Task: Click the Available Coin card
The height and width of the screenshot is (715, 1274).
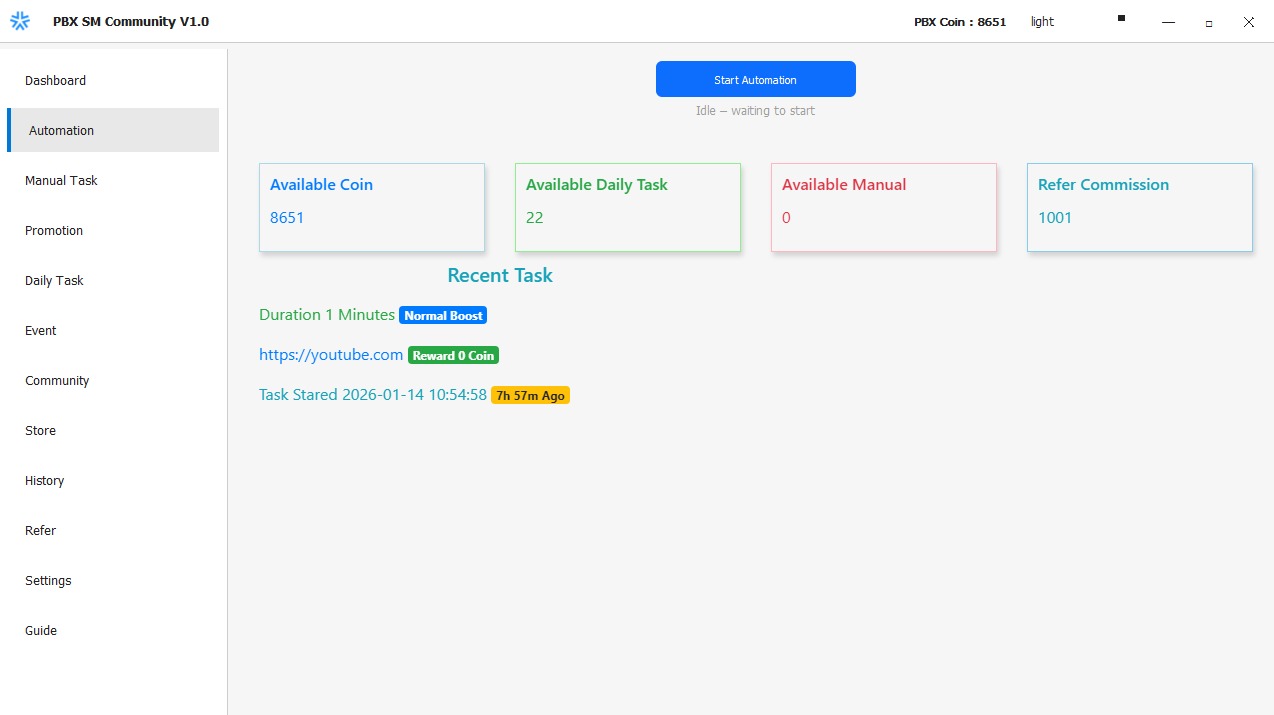Action: [x=371, y=207]
